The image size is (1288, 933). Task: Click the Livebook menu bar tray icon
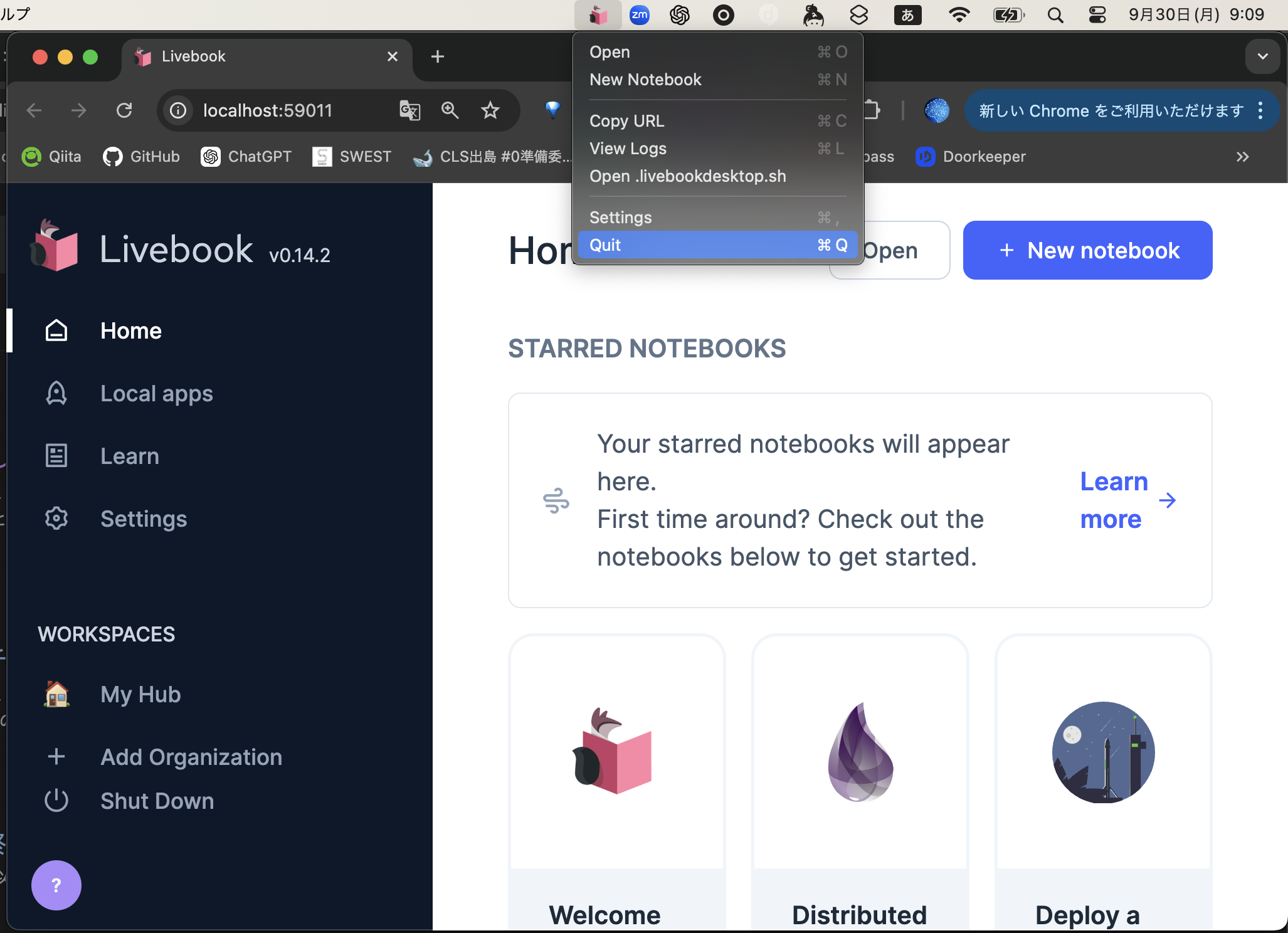coord(598,15)
